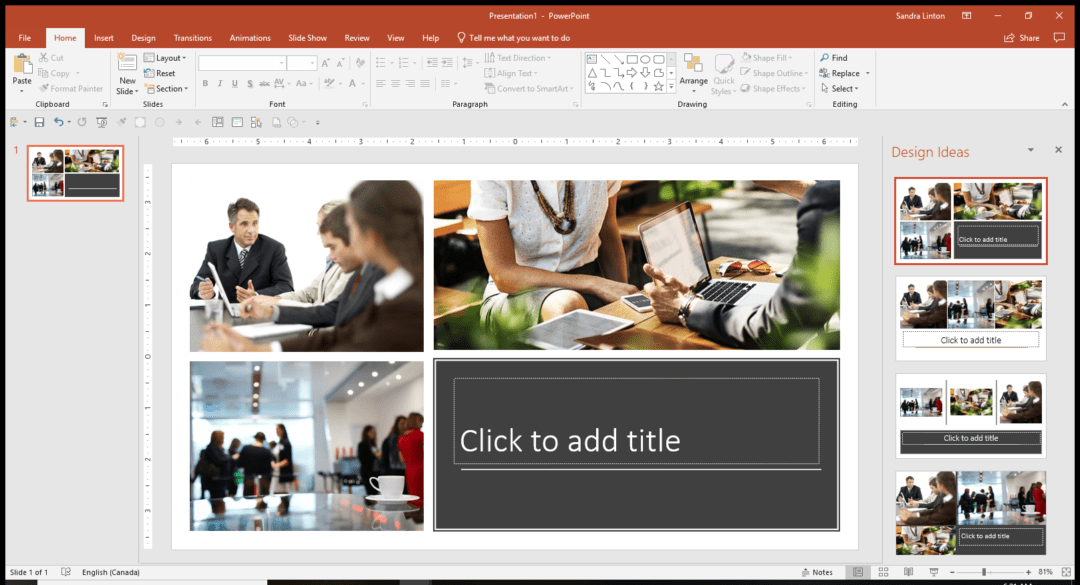Screen dimensions: 1080x585
Task: Open the Animations ribbon tab
Action: click(x=250, y=37)
